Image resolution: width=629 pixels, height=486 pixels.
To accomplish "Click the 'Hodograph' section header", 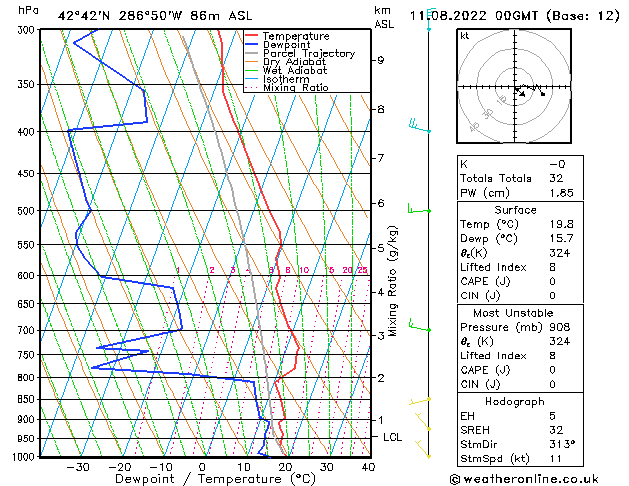I will coord(515,402).
